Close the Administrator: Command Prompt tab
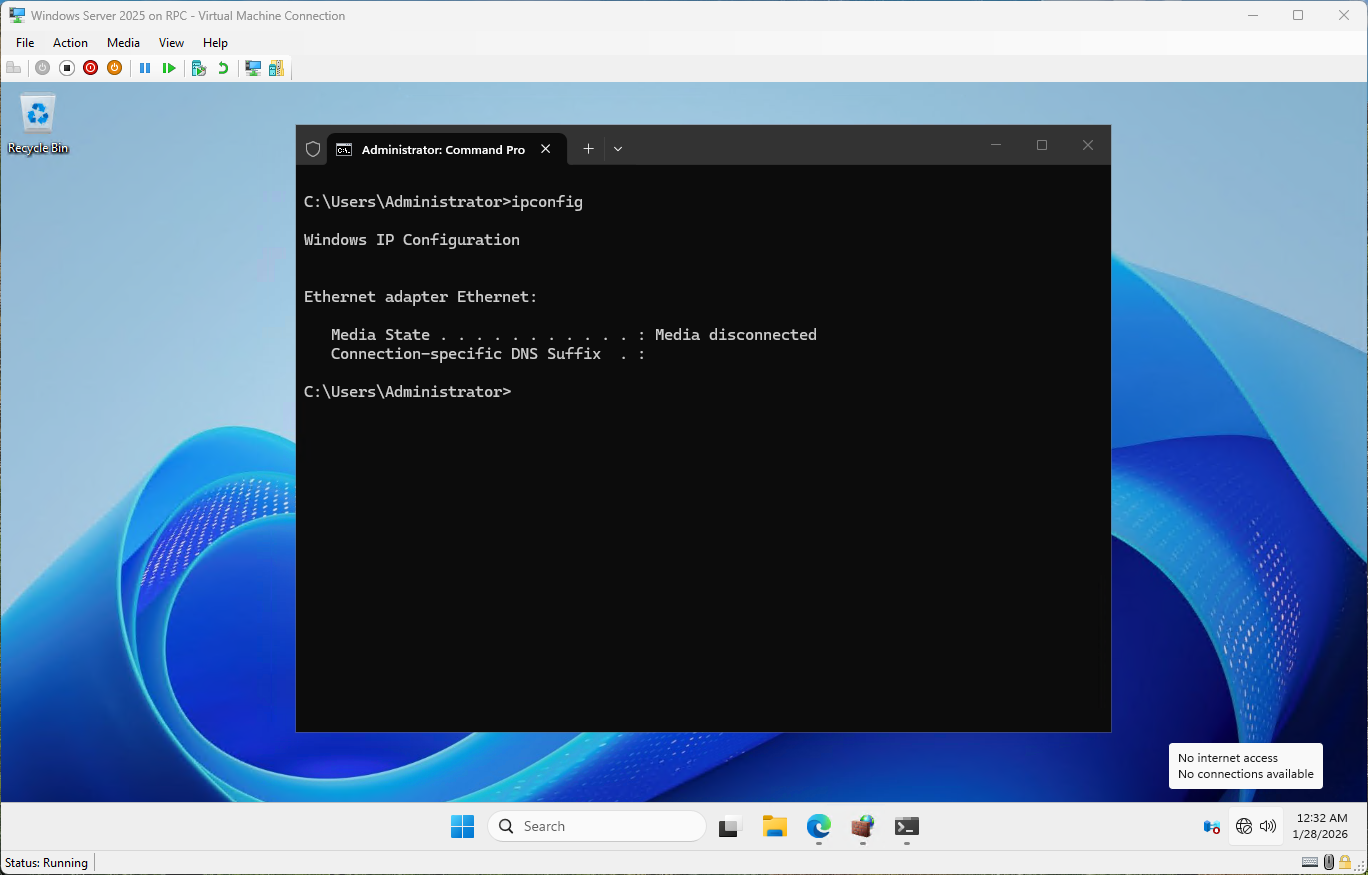 point(546,149)
